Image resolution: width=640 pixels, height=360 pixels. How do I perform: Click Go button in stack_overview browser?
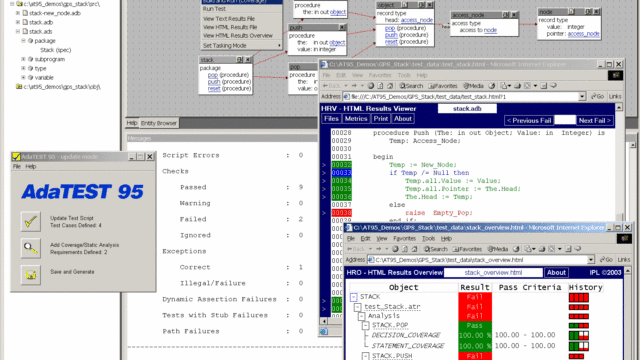pos(606,260)
